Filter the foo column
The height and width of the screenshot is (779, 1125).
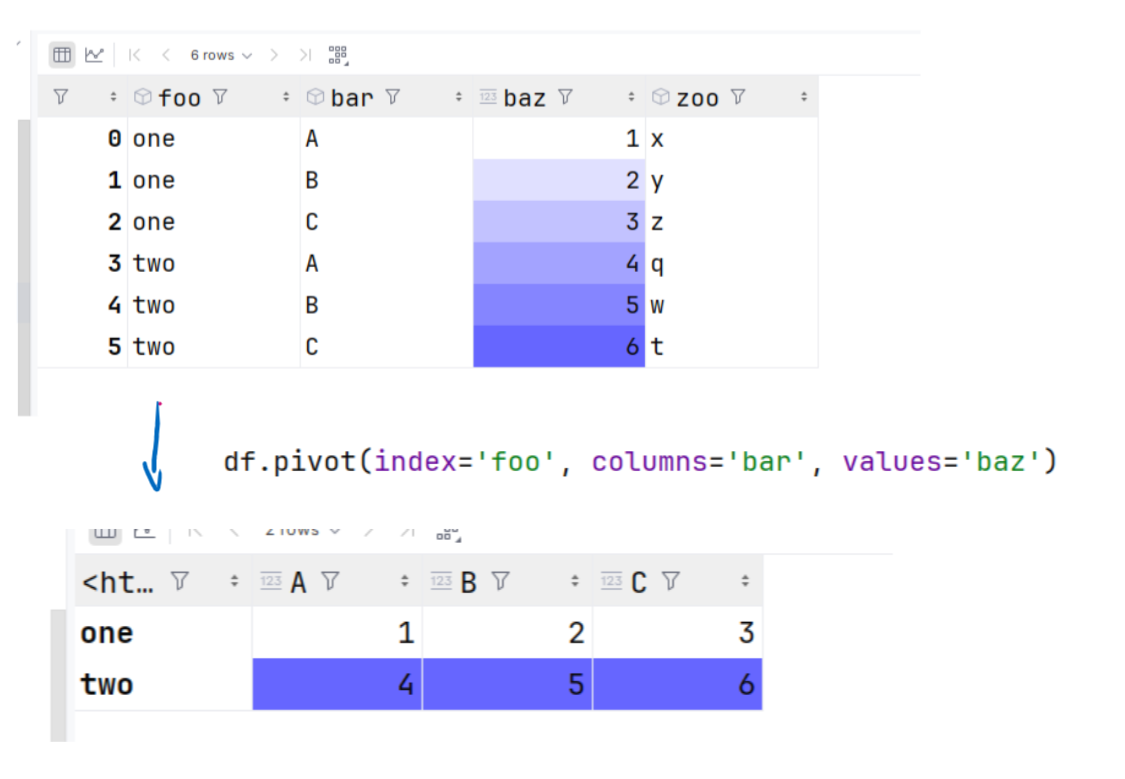220,97
